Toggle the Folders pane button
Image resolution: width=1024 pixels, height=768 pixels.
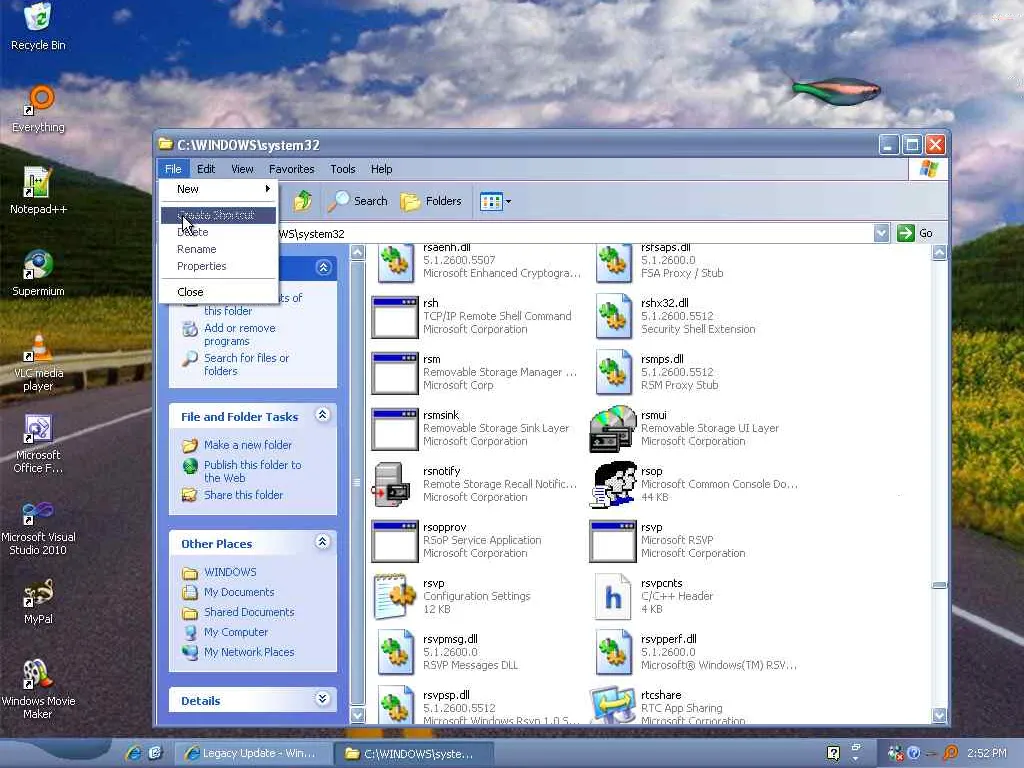(x=431, y=201)
